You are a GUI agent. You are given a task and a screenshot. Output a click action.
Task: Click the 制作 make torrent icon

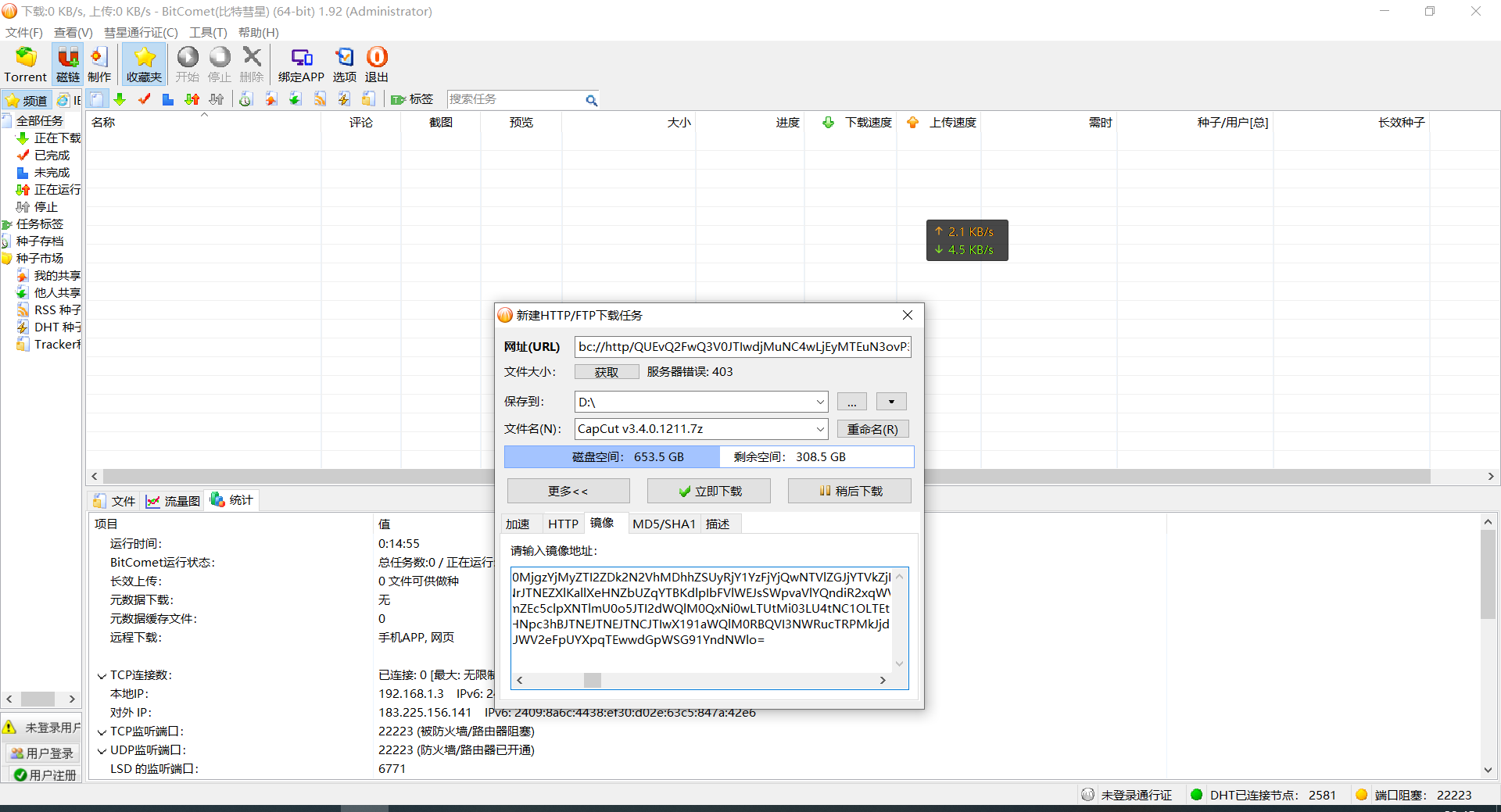coord(99,64)
